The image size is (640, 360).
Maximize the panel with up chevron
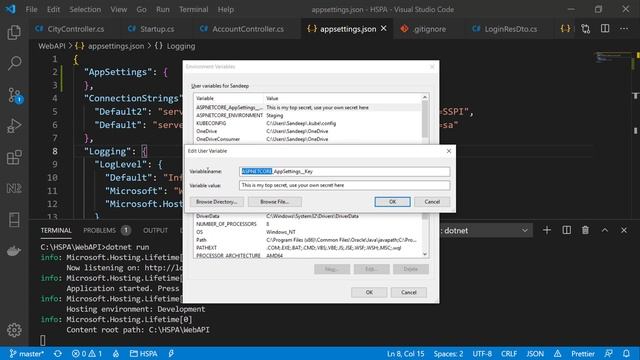click(604, 231)
